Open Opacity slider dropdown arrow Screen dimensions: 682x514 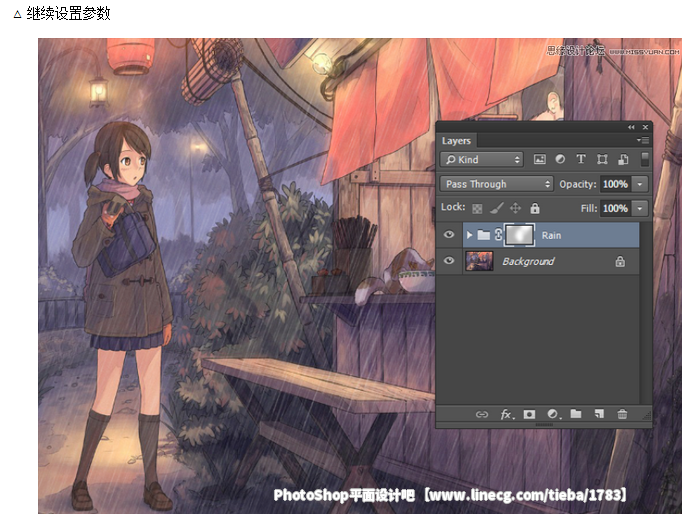point(639,184)
